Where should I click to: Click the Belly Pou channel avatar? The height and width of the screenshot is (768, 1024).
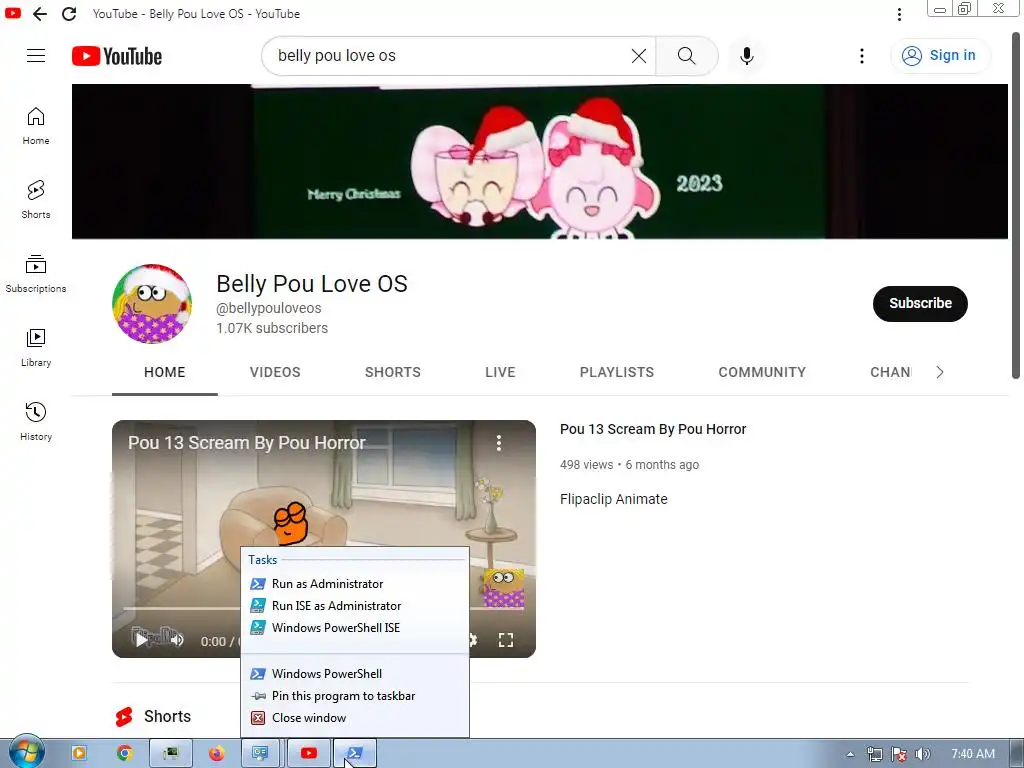152,304
